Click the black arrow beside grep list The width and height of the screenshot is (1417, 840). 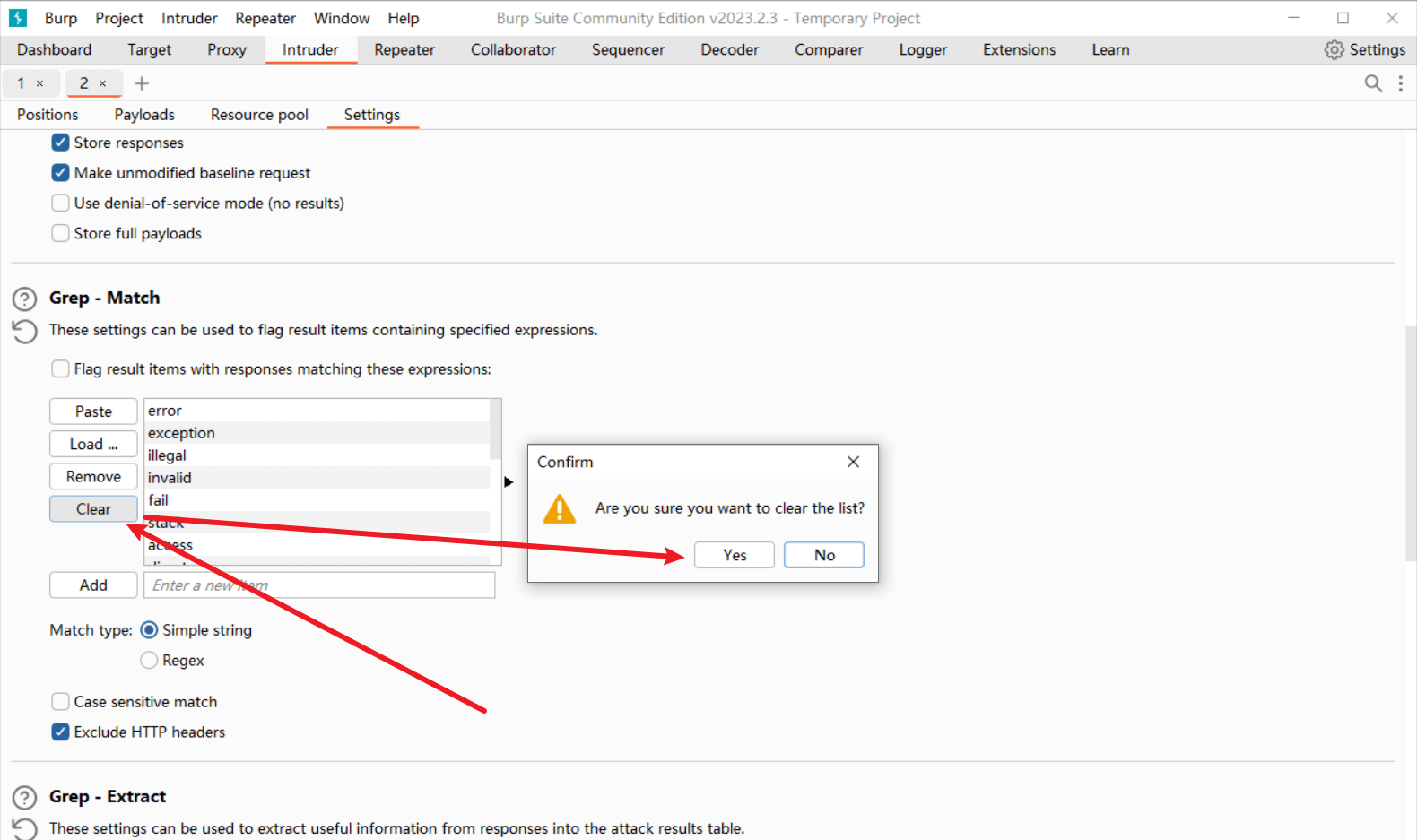pyautogui.click(x=509, y=482)
